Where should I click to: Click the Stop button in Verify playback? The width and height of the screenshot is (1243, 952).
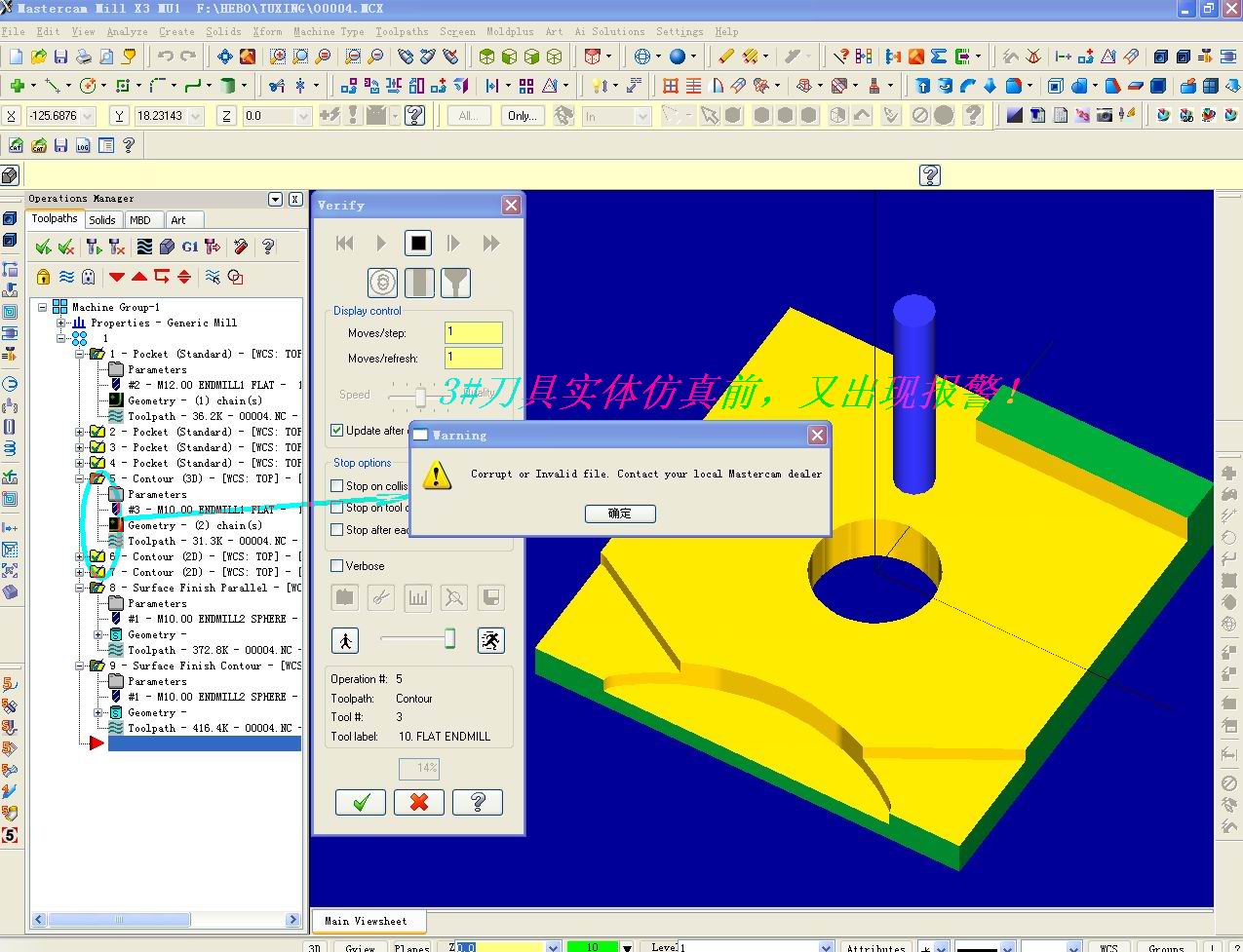click(418, 243)
